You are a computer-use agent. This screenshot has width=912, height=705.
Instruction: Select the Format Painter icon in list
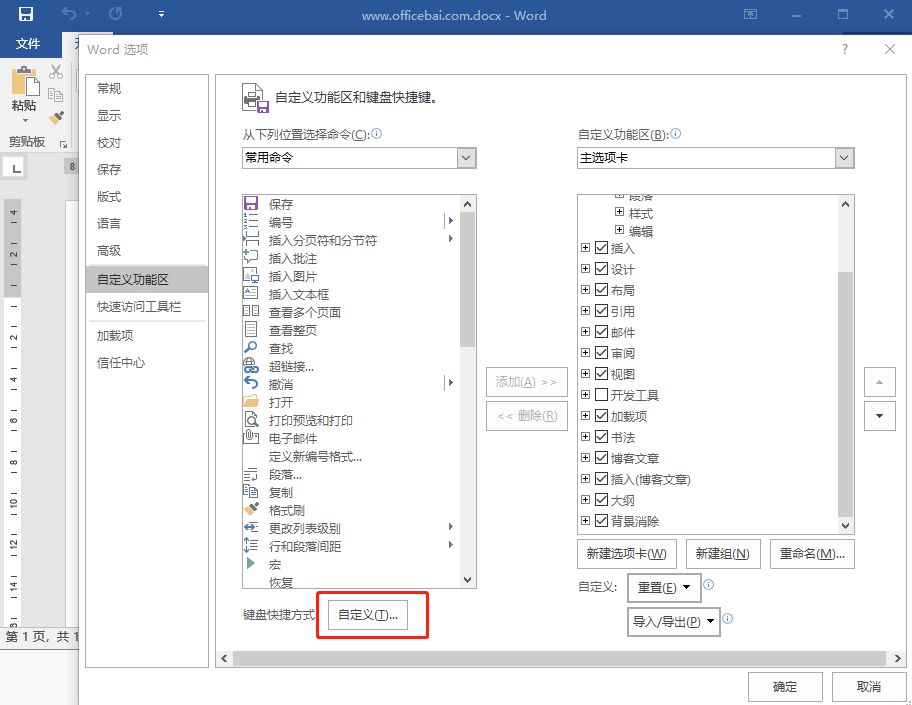[251, 510]
